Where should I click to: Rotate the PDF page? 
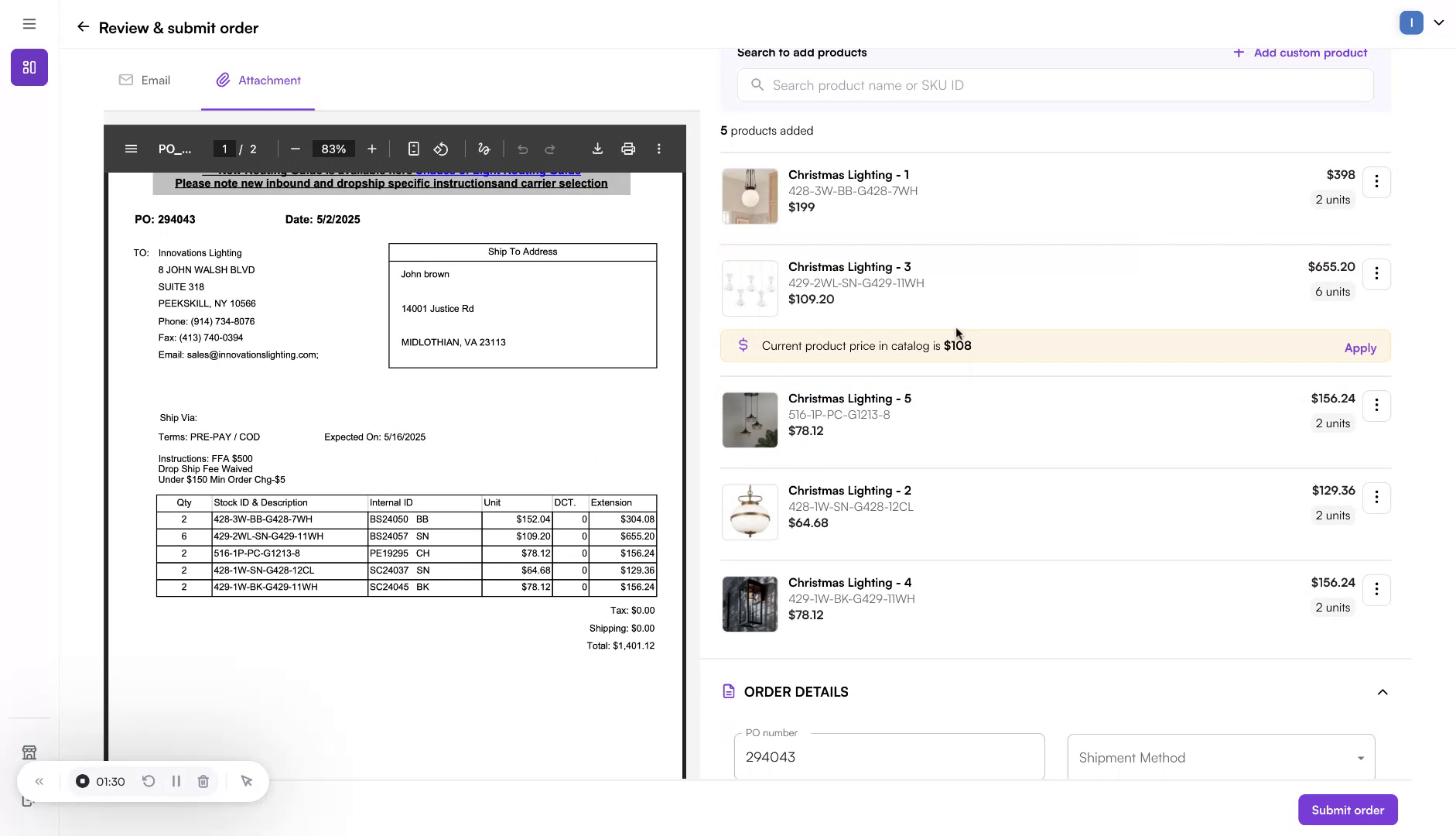pos(441,149)
